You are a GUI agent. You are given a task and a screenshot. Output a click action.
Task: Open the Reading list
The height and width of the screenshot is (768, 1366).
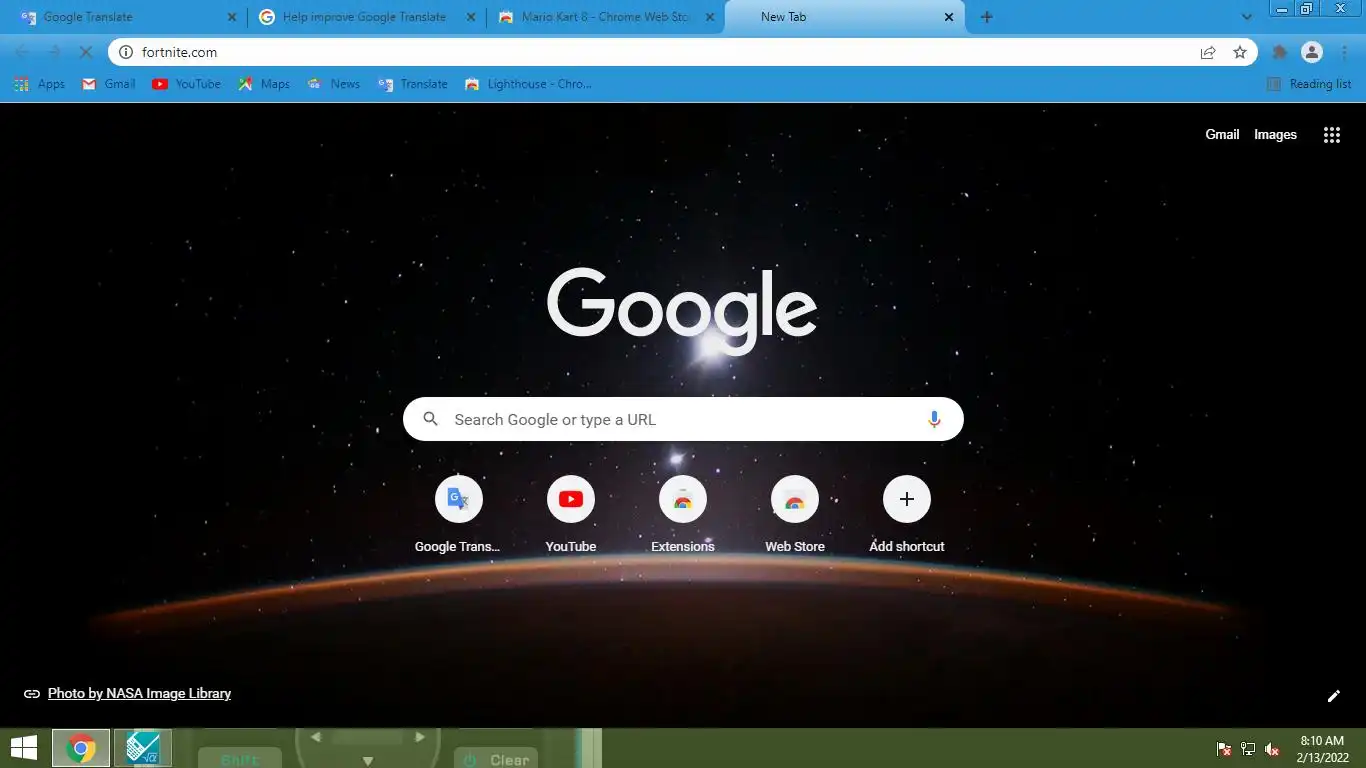click(x=1309, y=84)
